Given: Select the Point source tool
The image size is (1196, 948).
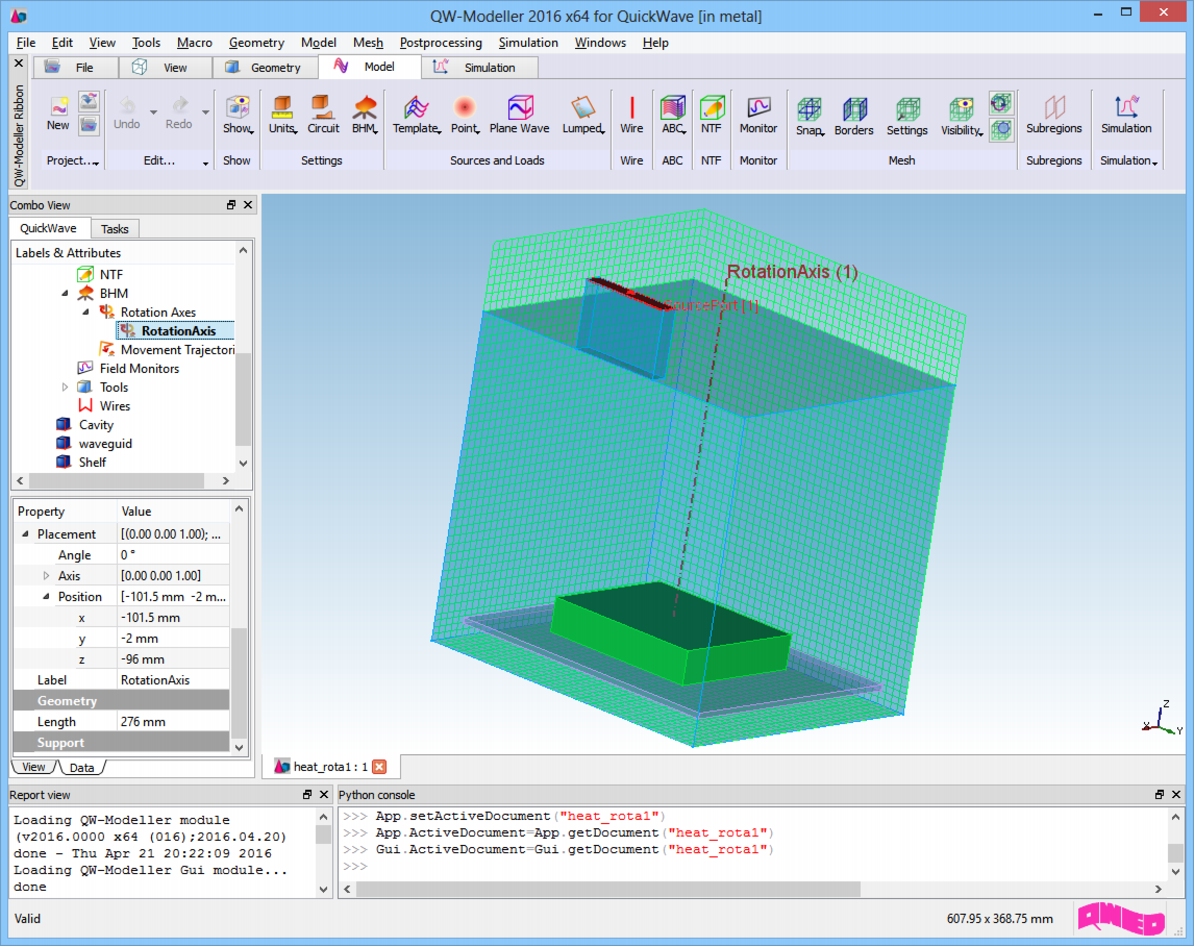Looking at the screenshot, I should point(465,114).
